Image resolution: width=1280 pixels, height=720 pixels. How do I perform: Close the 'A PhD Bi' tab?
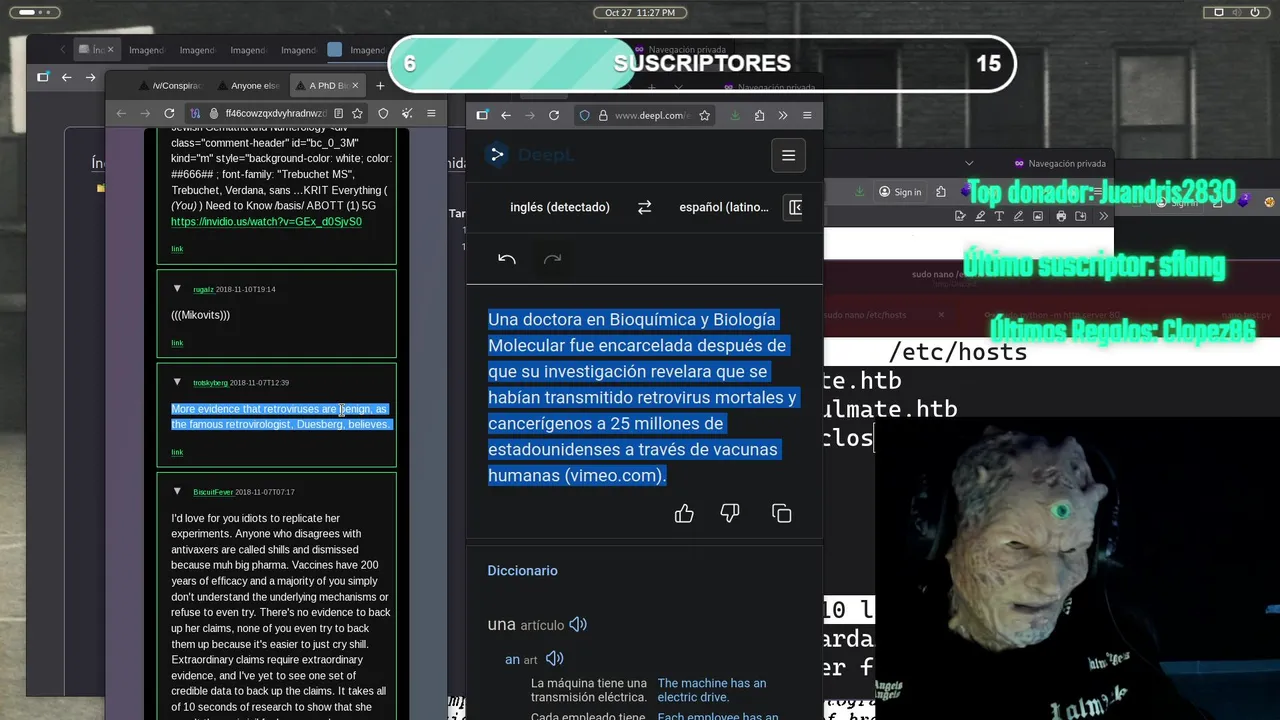point(355,86)
